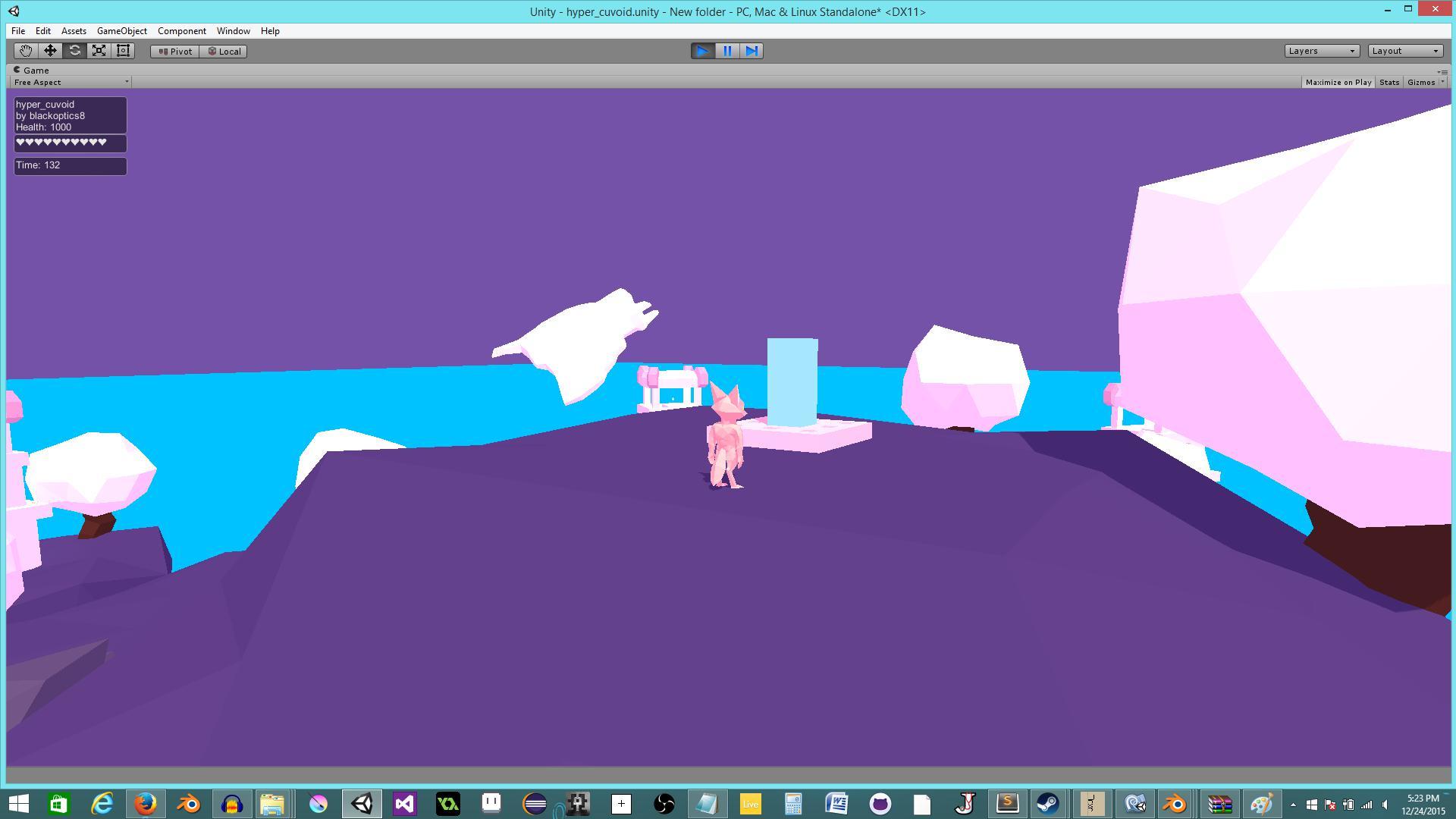Stop play mode with Play button
Screen dimensions: 1456x819
point(702,51)
